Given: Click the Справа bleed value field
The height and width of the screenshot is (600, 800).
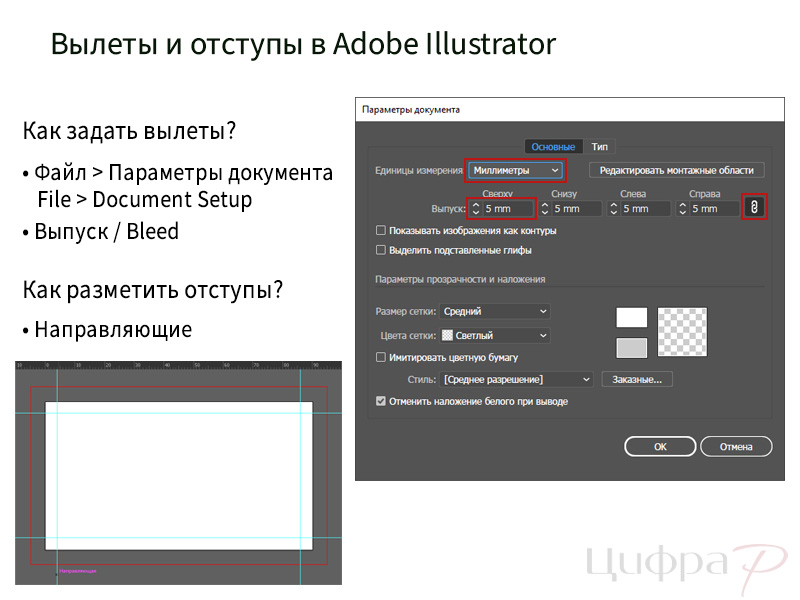Looking at the screenshot, I should pyautogui.click(x=714, y=209).
